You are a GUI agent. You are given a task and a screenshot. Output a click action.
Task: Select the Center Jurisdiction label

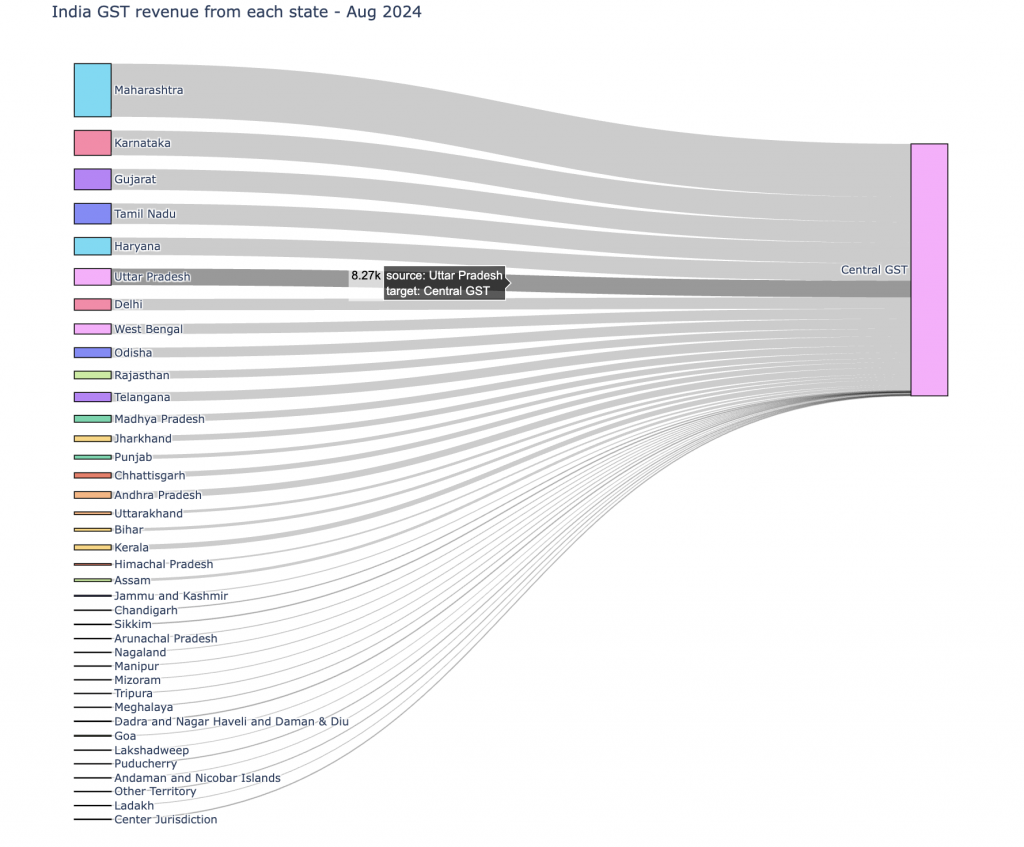[x=165, y=820]
